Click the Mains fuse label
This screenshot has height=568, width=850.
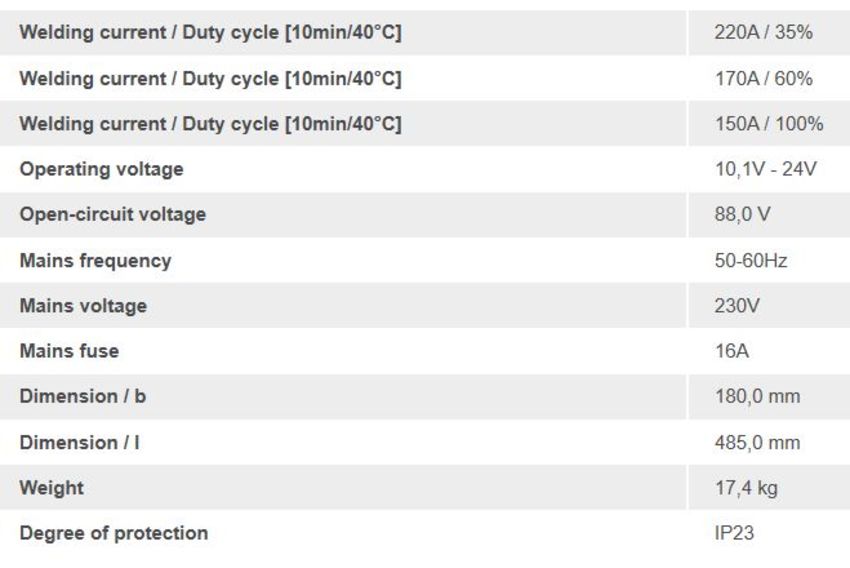(69, 351)
